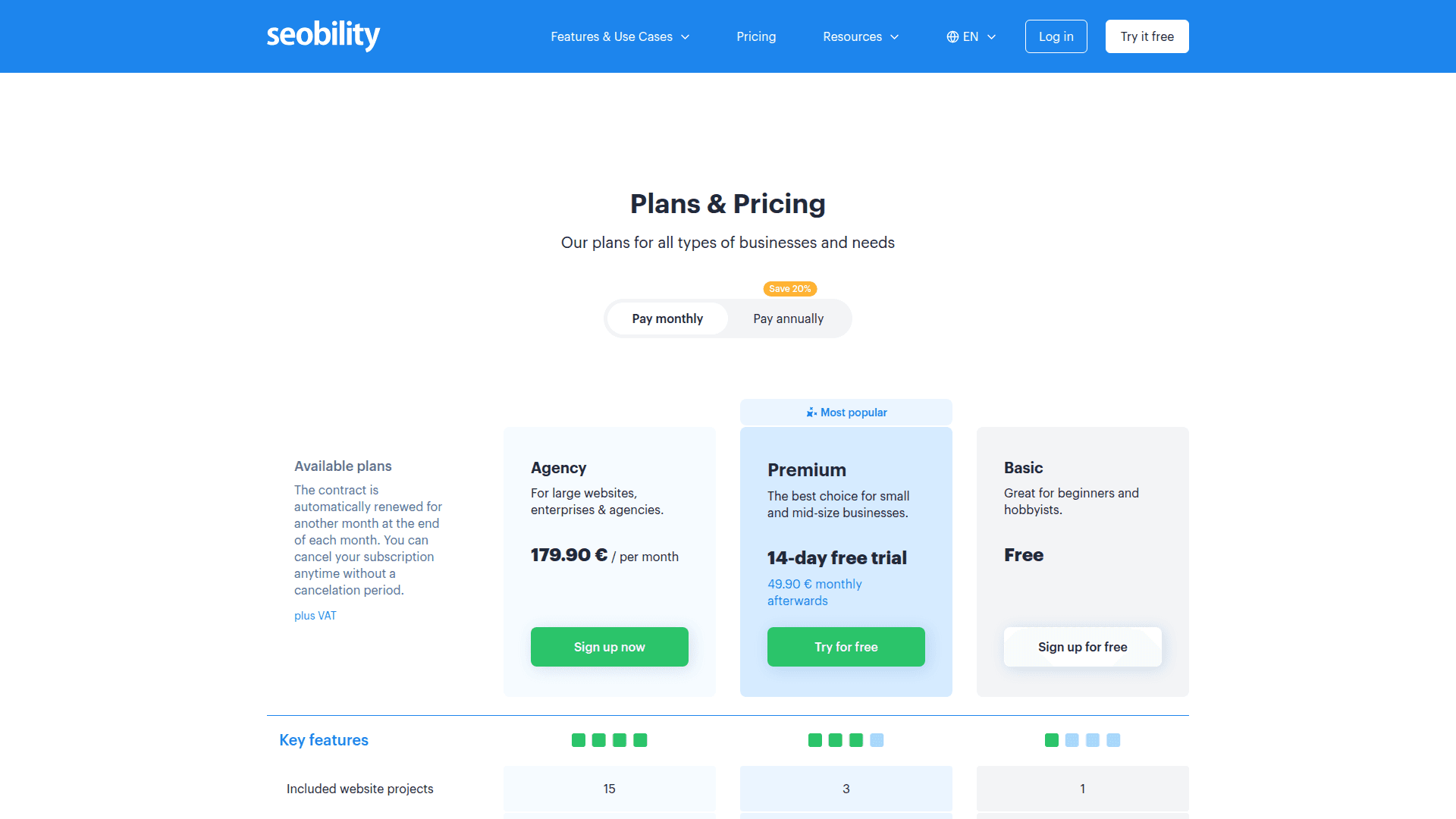Start the Premium free trial
Viewport: 1456px width, 819px height.
[846, 646]
